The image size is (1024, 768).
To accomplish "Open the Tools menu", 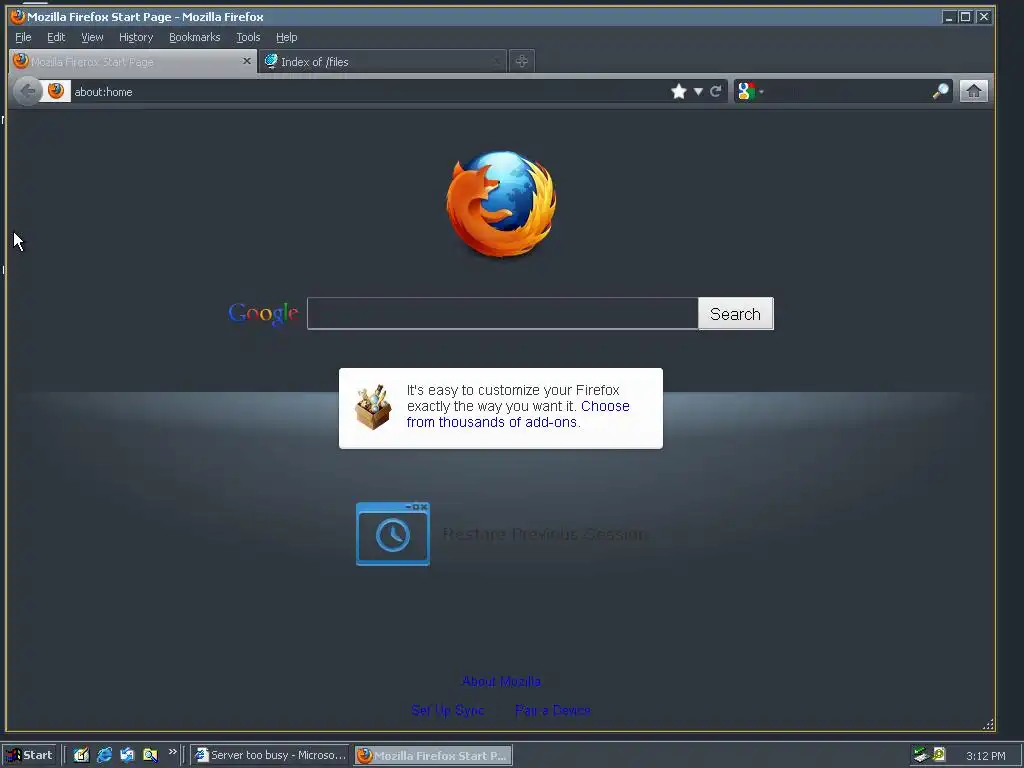I will pyautogui.click(x=248, y=37).
